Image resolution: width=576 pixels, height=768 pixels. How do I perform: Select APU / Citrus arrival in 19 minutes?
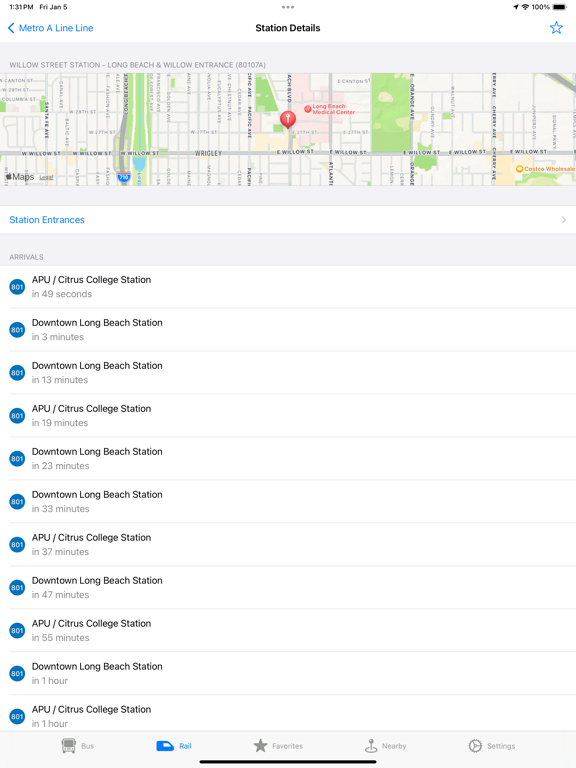click(288, 416)
